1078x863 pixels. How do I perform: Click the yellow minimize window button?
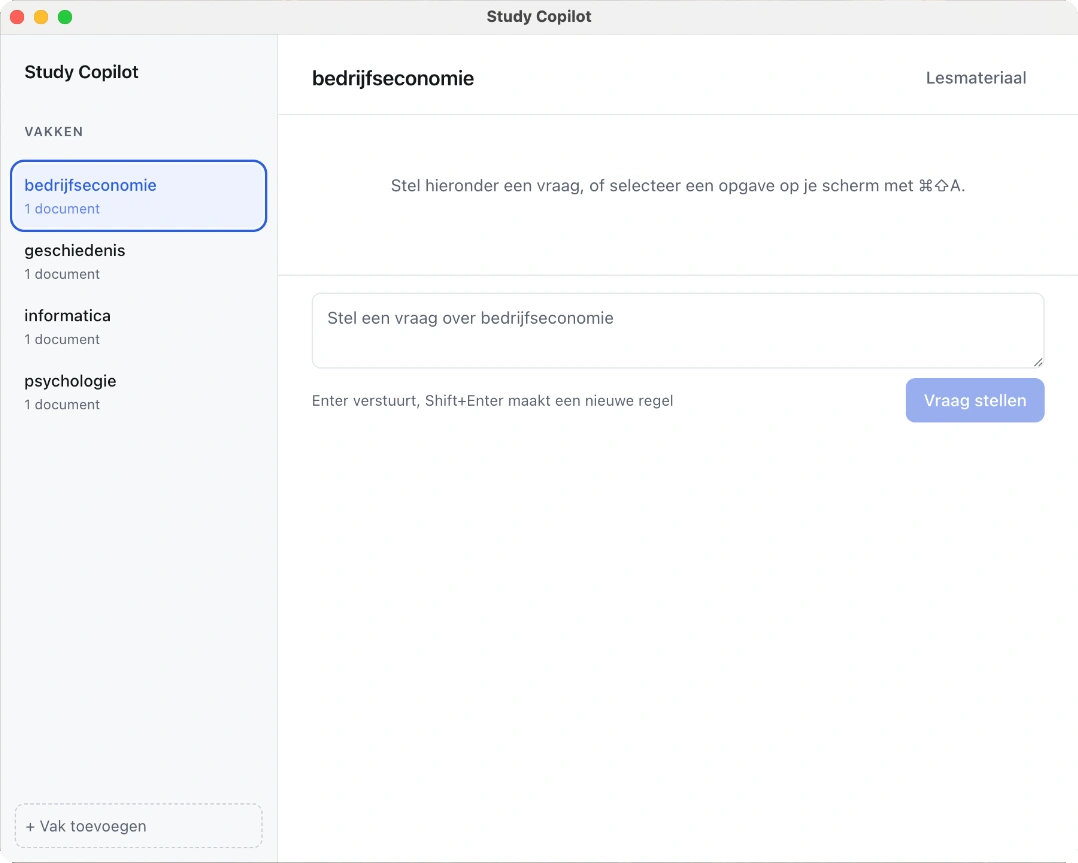pyautogui.click(x=41, y=17)
